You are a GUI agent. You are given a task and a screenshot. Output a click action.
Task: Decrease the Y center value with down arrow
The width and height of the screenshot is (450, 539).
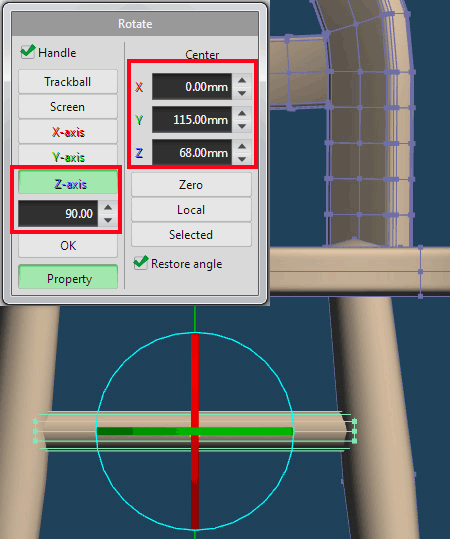click(242, 126)
